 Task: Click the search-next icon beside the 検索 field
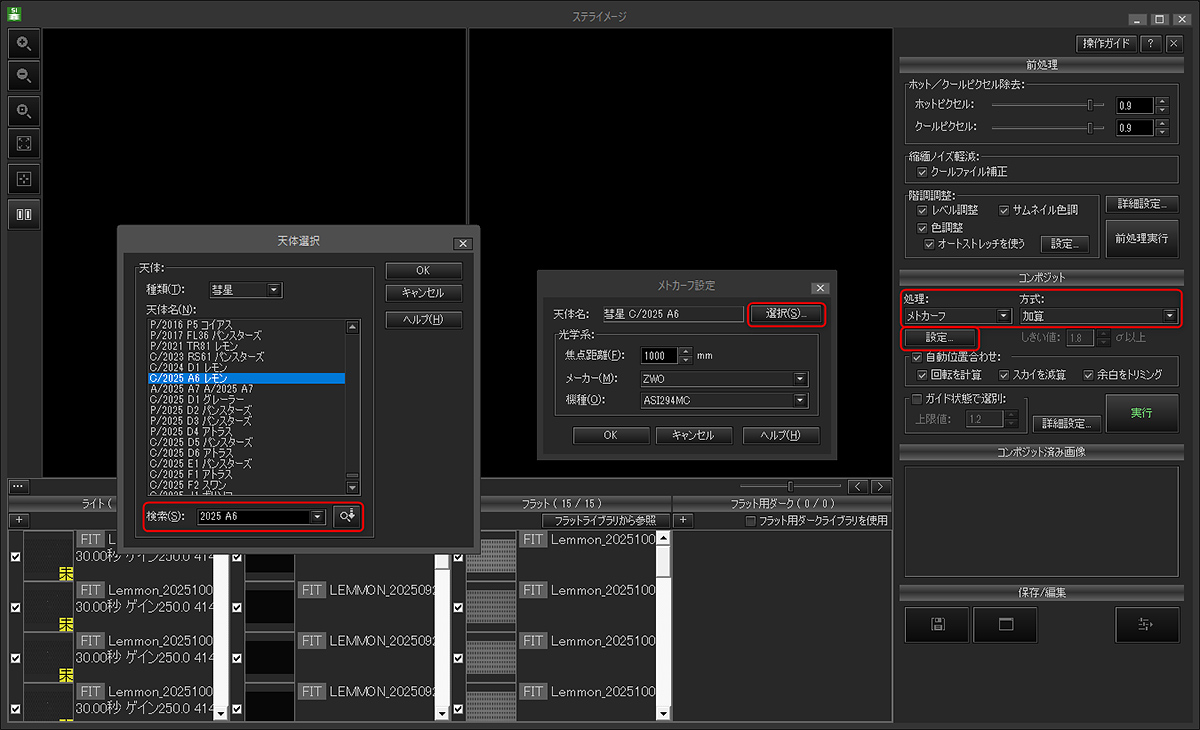click(x=347, y=516)
